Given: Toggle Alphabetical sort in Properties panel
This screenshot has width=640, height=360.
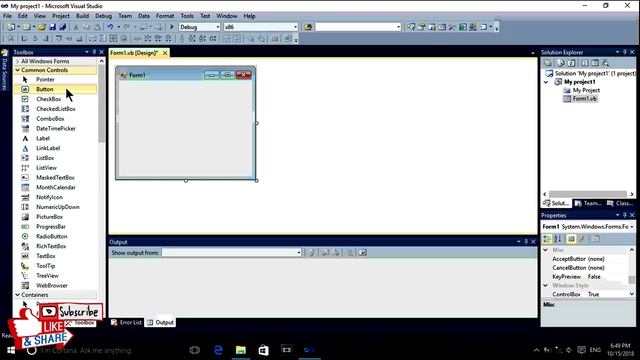Looking at the screenshot, I should (x=557, y=239).
